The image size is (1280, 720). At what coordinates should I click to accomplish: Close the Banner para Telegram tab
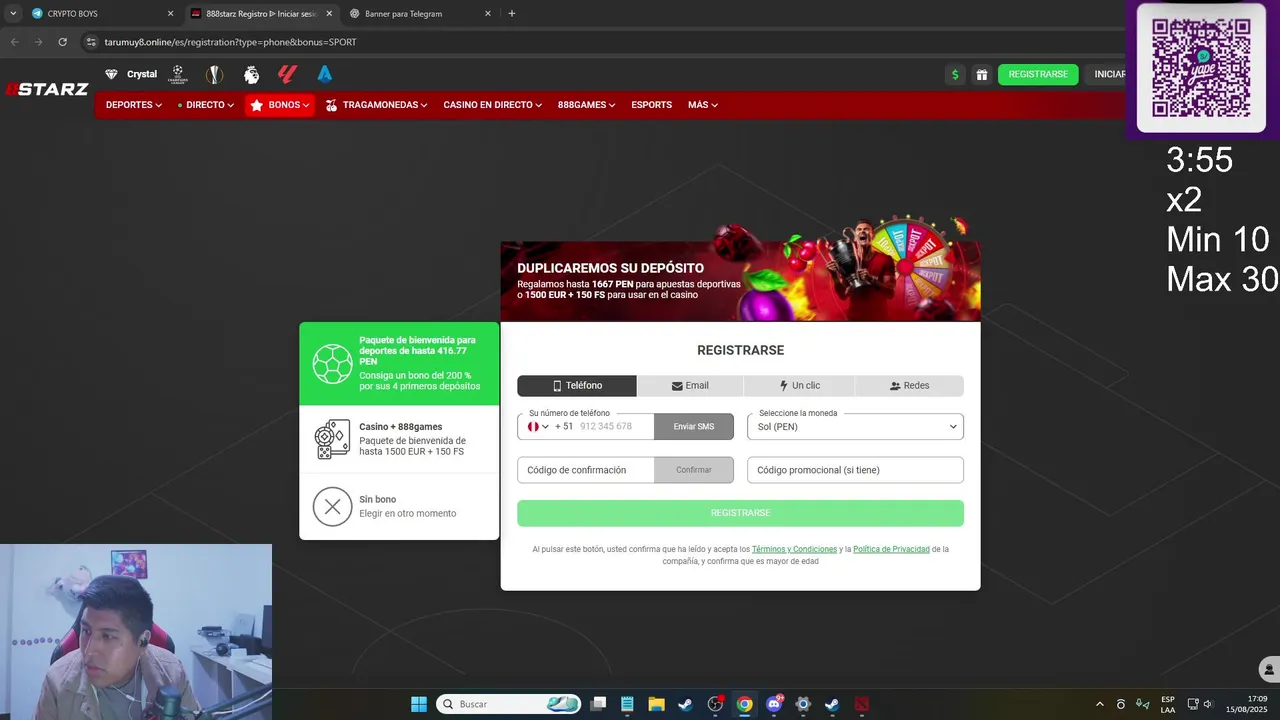[488, 14]
